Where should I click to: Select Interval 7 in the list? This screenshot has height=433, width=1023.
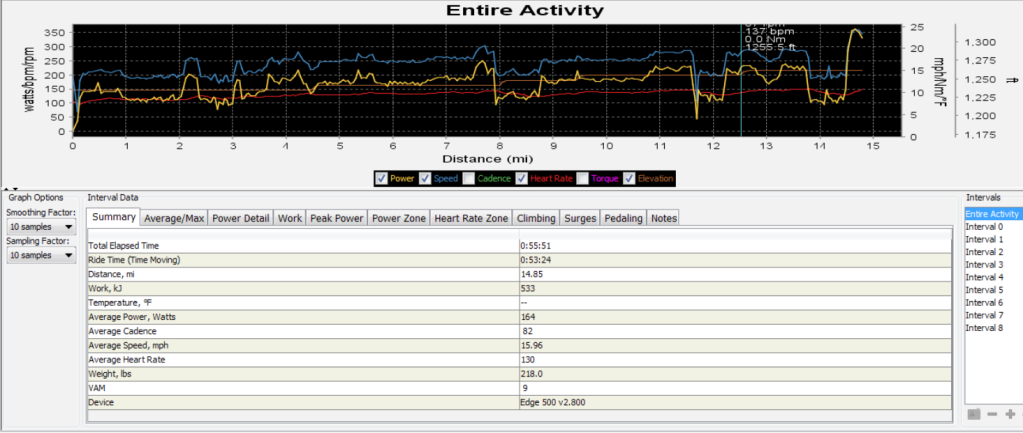[985, 315]
